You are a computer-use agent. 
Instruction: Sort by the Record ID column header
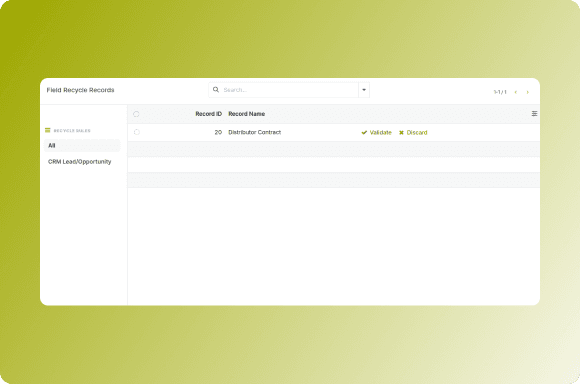[x=209, y=114]
